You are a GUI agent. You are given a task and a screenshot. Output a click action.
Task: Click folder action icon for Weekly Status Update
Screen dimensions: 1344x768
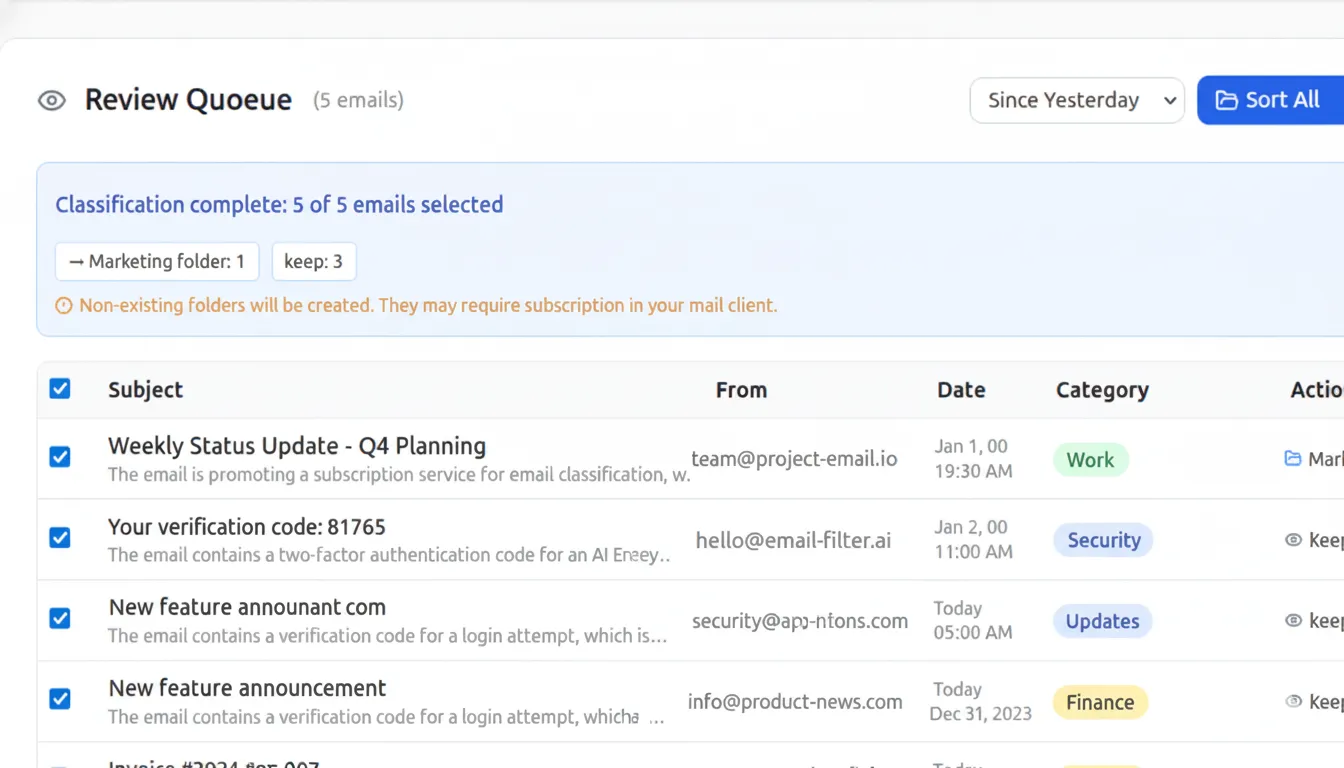(x=1293, y=459)
